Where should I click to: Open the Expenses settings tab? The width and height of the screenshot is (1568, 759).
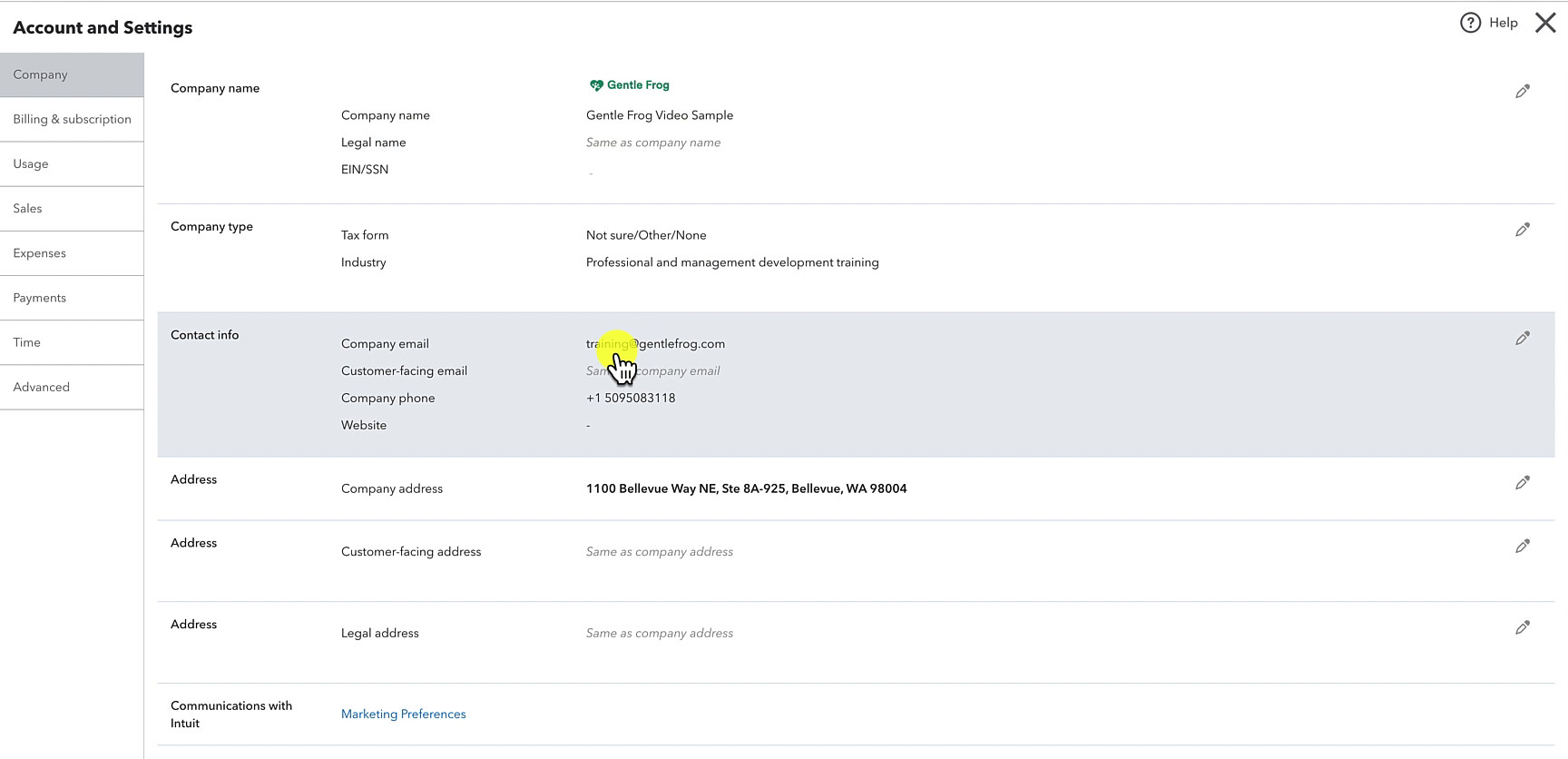coord(72,252)
